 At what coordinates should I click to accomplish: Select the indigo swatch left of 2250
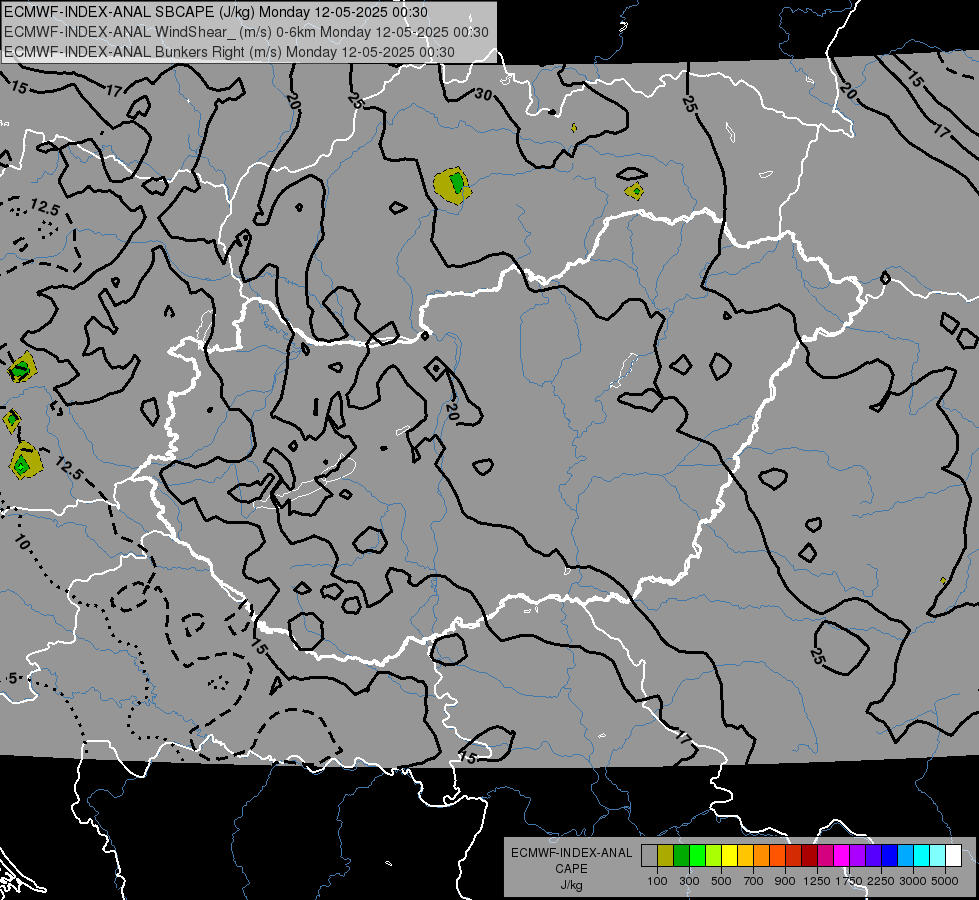tap(873, 856)
